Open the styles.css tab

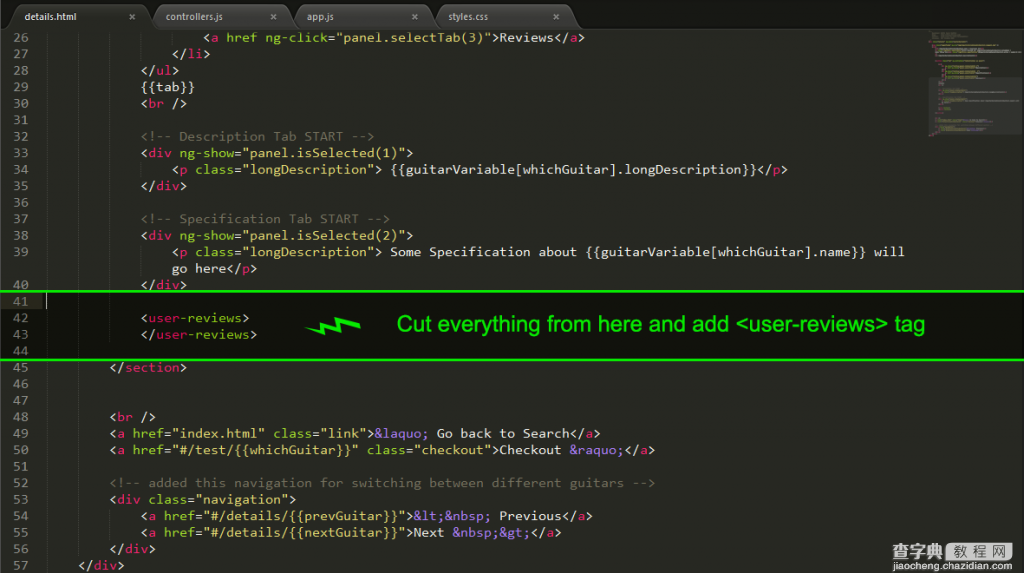pyautogui.click(x=468, y=16)
